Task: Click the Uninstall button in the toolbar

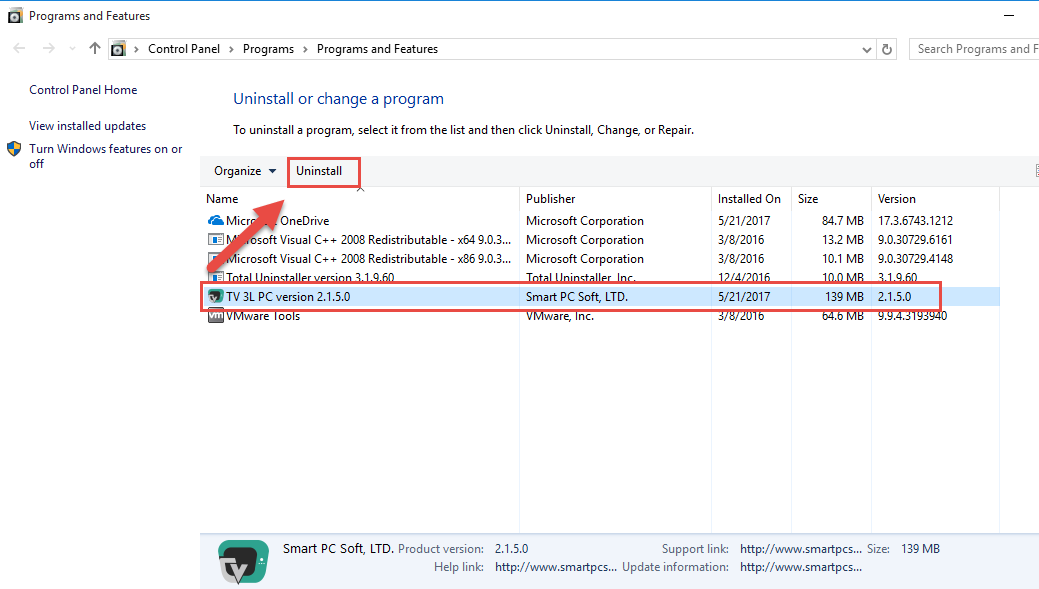Action: 319,171
